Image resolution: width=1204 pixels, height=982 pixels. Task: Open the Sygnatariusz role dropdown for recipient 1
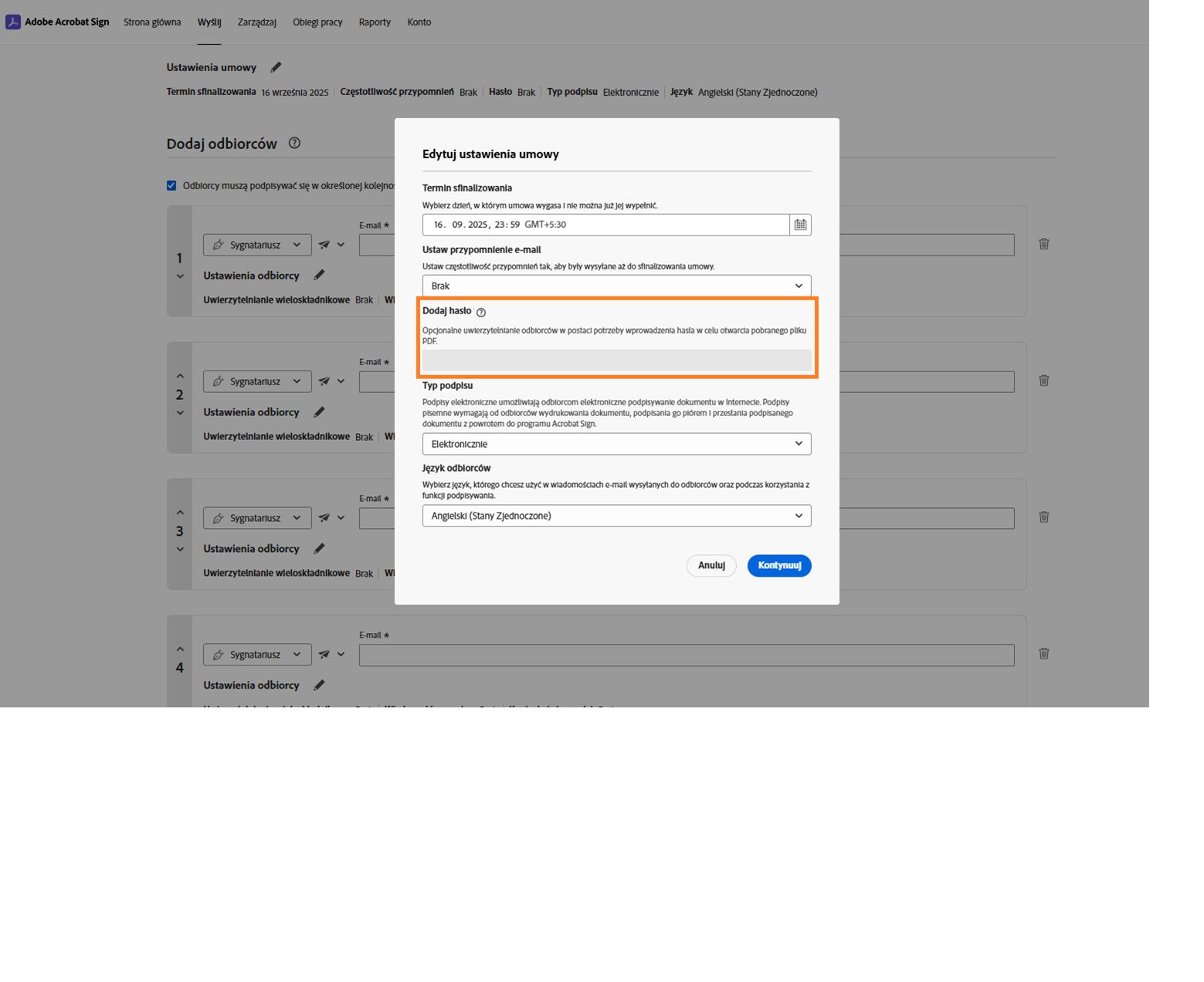(x=257, y=245)
